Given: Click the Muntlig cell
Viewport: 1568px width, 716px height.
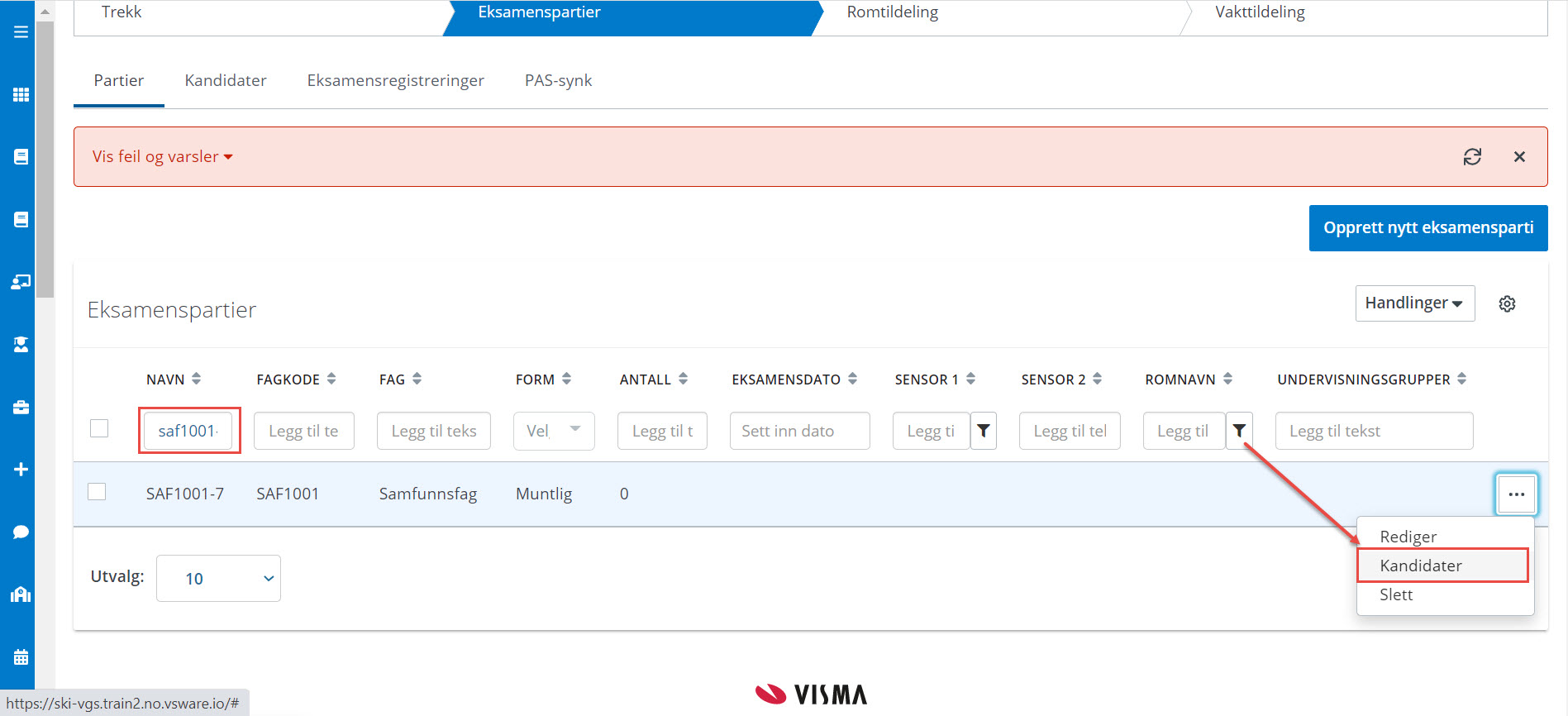Looking at the screenshot, I should pos(544,494).
